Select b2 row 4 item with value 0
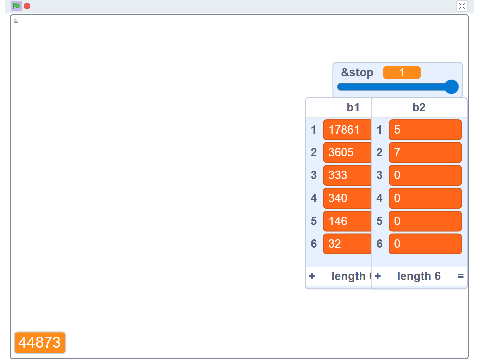Viewport: 480px width, 360px height. click(x=425, y=198)
